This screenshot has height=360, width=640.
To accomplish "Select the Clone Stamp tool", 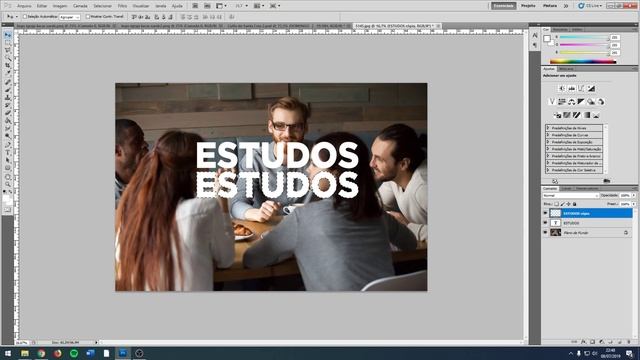I will pos(8,97).
